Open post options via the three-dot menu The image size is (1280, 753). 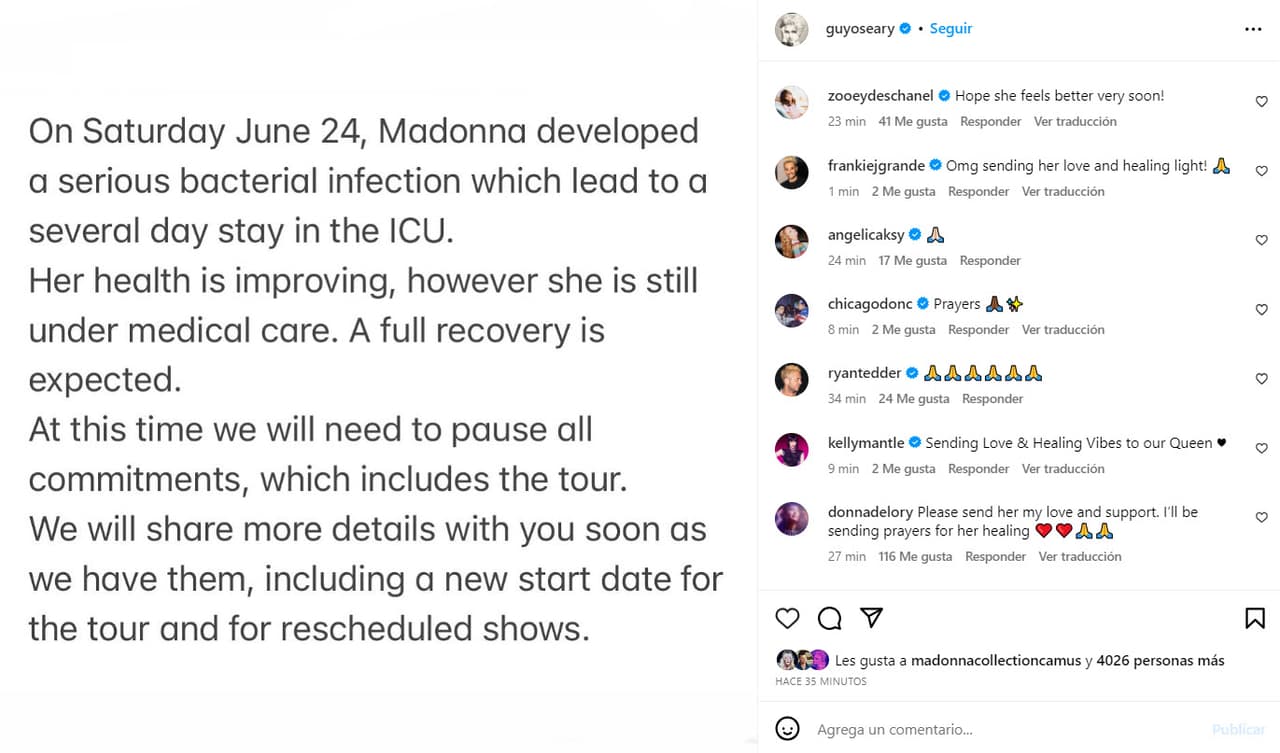[1253, 28]
